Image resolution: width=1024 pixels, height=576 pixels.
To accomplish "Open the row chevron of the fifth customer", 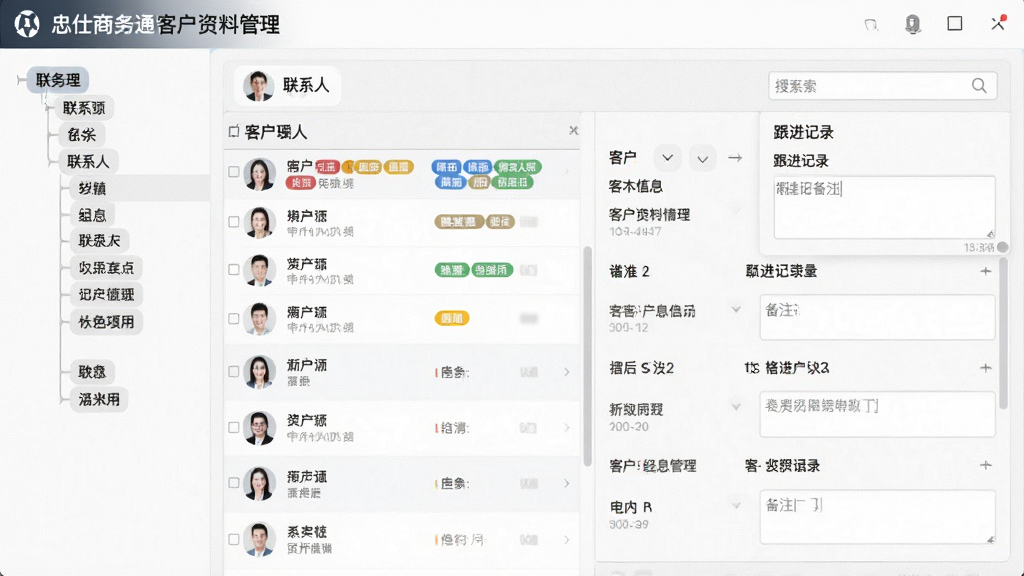I will [x=566, y=372].
